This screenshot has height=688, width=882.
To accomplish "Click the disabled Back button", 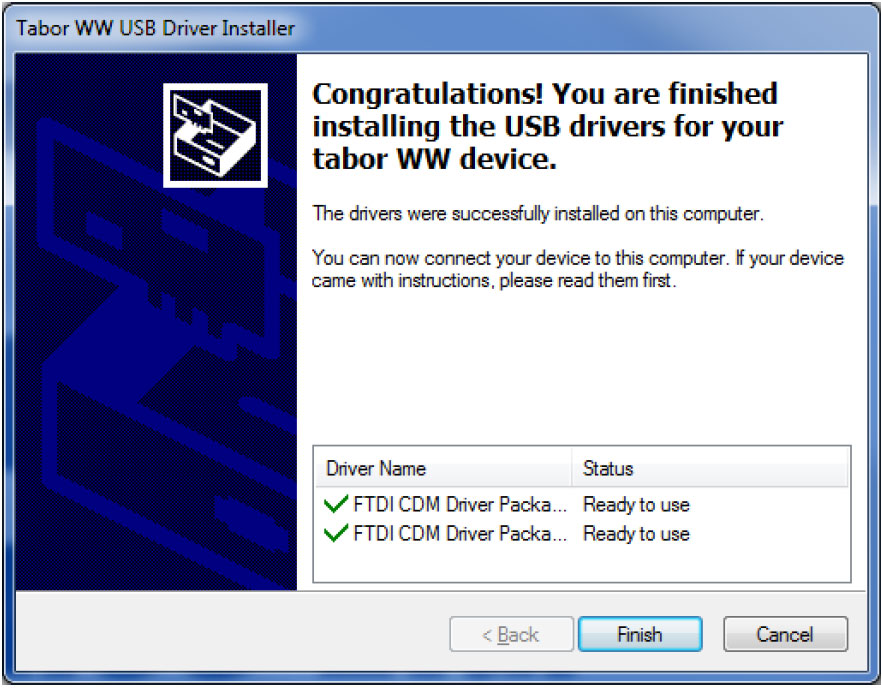I will (511, 634).
